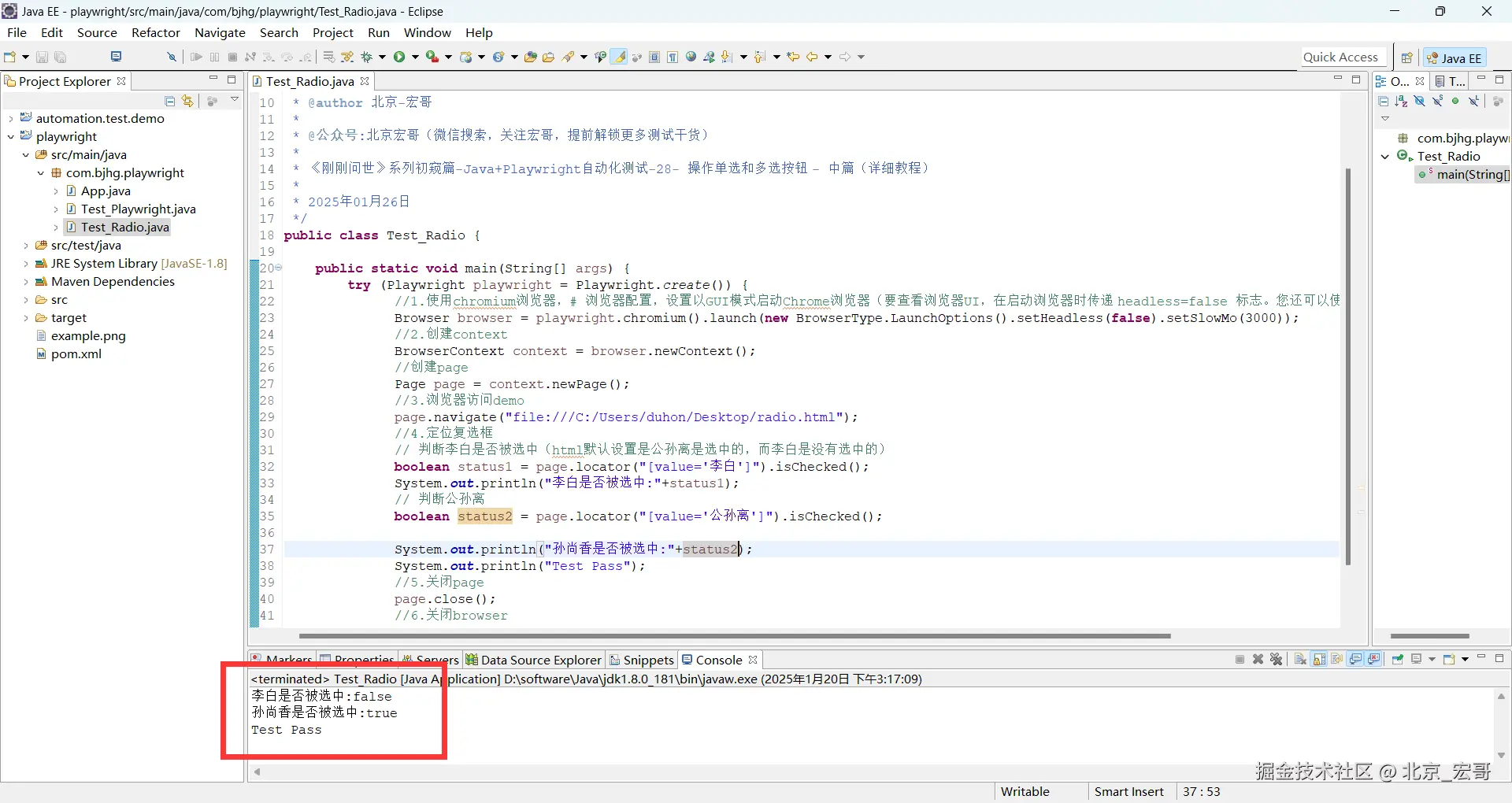Switch to the Snippets tab

[642, 660]
